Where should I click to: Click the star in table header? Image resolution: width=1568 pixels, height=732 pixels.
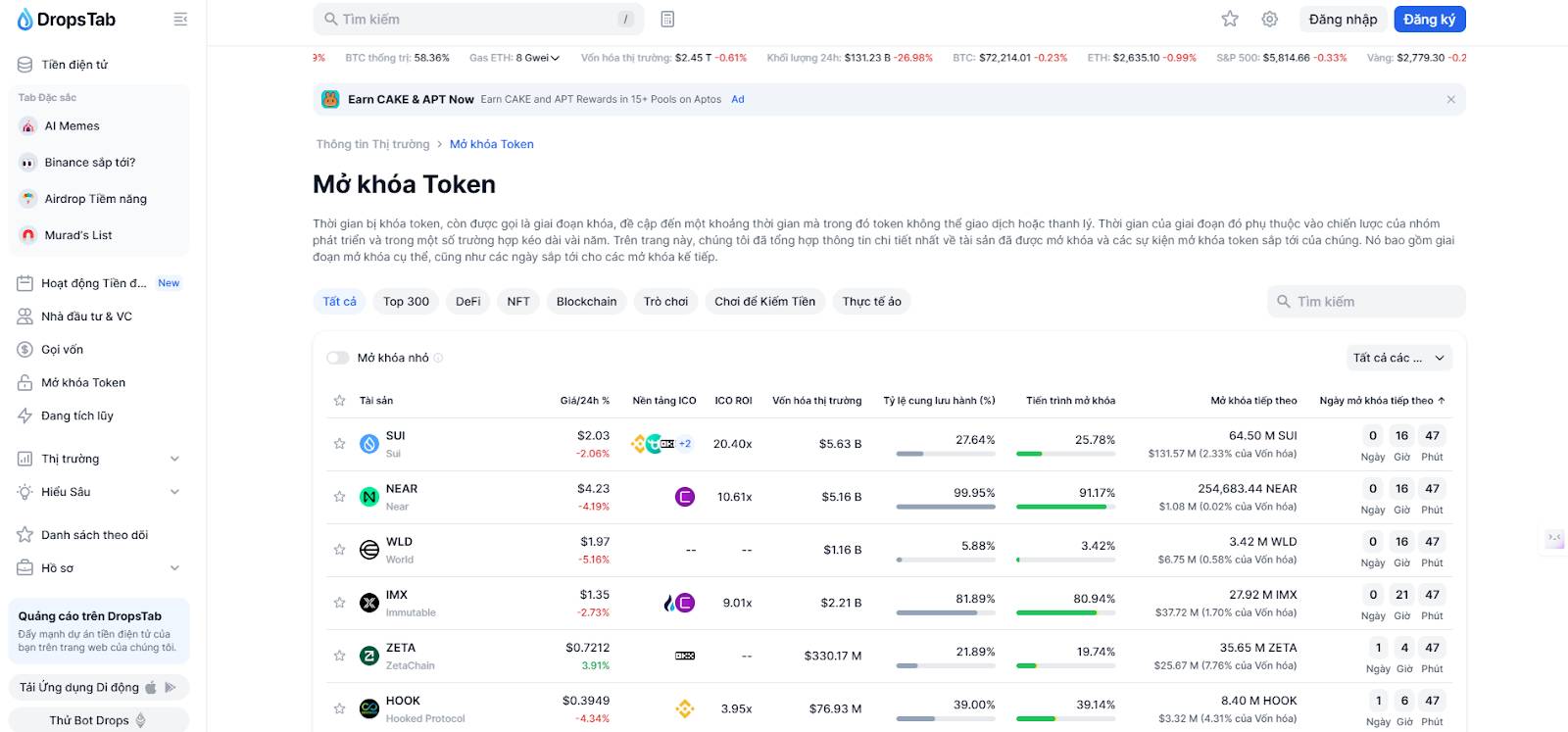[339, 401]
